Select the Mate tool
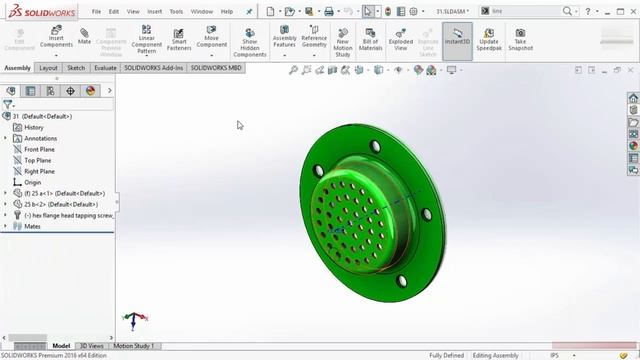Viewport: 640px width, 360px height. click(x=84, y=36)
